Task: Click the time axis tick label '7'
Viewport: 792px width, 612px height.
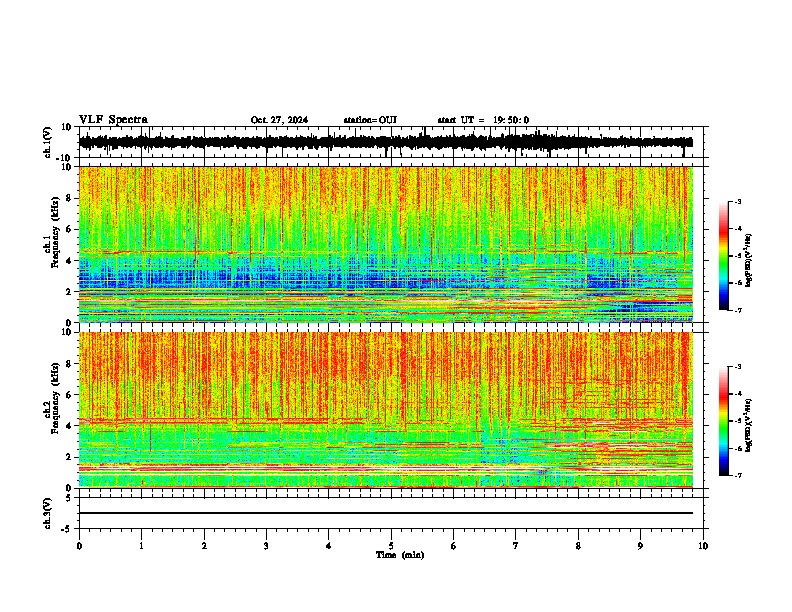Action: [x=516, y=546]
